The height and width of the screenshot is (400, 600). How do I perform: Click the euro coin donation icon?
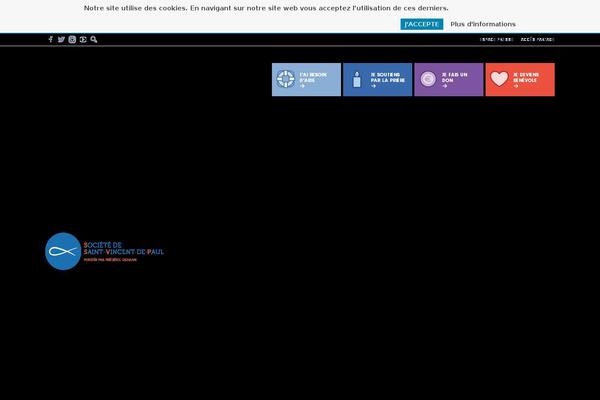pyautogui.click(x=428, y=79)
